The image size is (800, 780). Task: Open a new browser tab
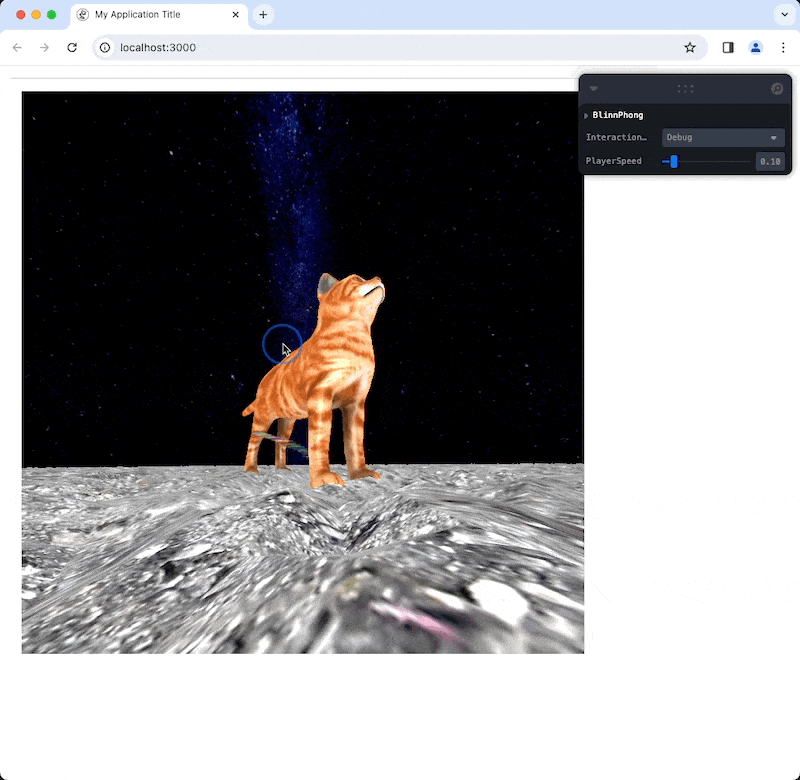coord(263,15)
